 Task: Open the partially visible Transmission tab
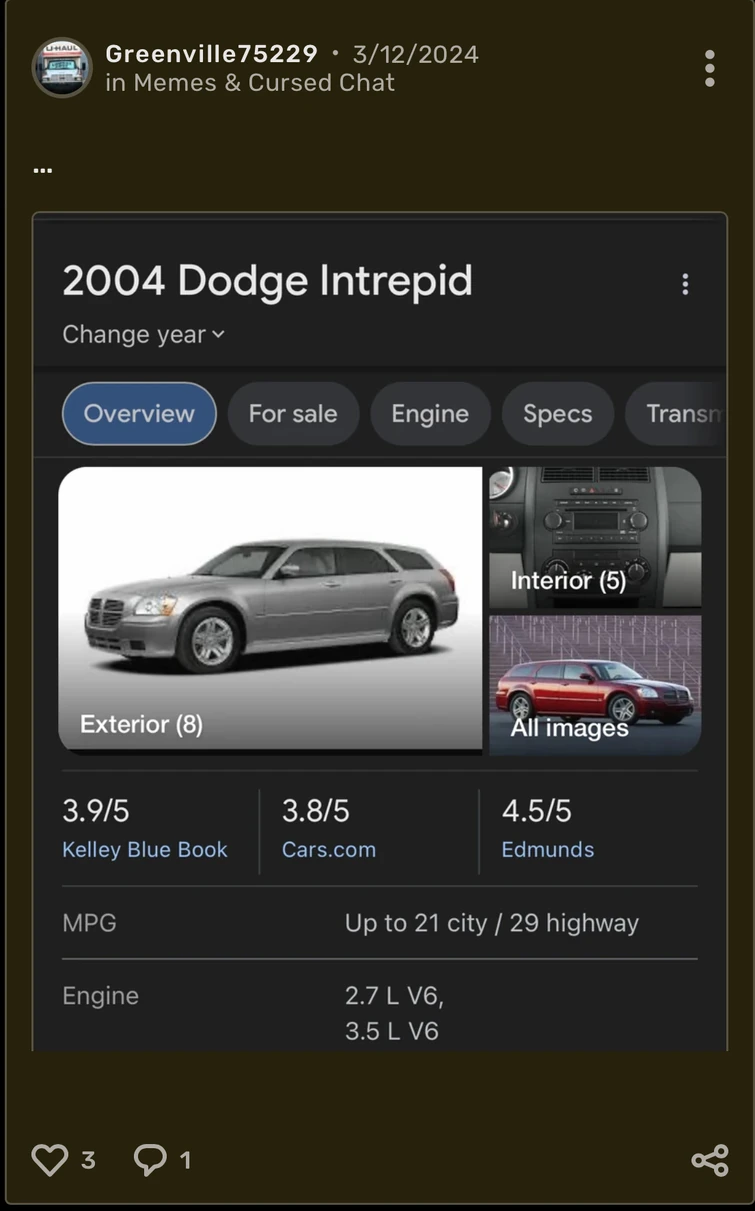(682, 414)
